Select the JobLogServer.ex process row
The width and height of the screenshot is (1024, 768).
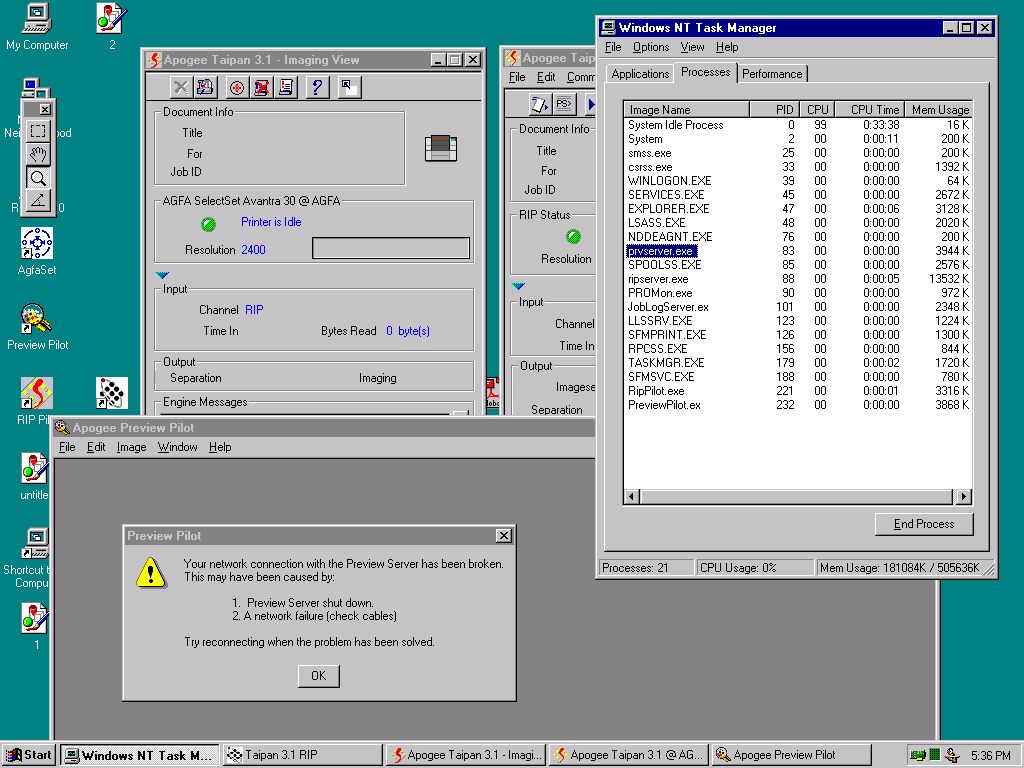click(x=798, y=307)
